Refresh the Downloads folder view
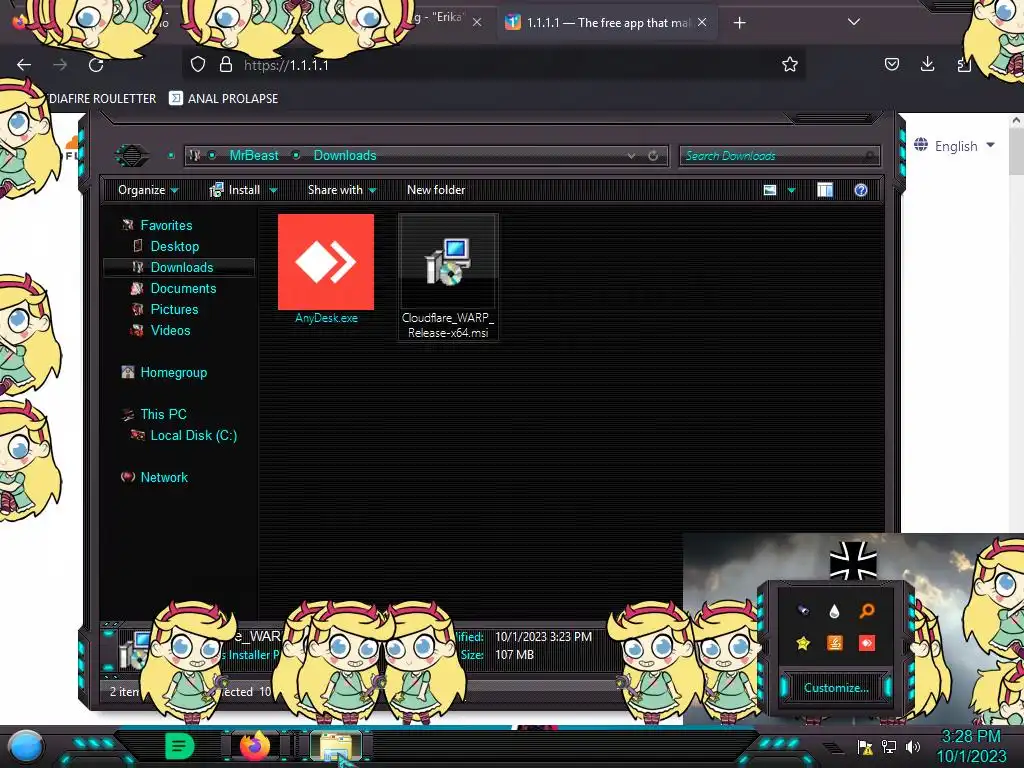 (x=652, y=156)
